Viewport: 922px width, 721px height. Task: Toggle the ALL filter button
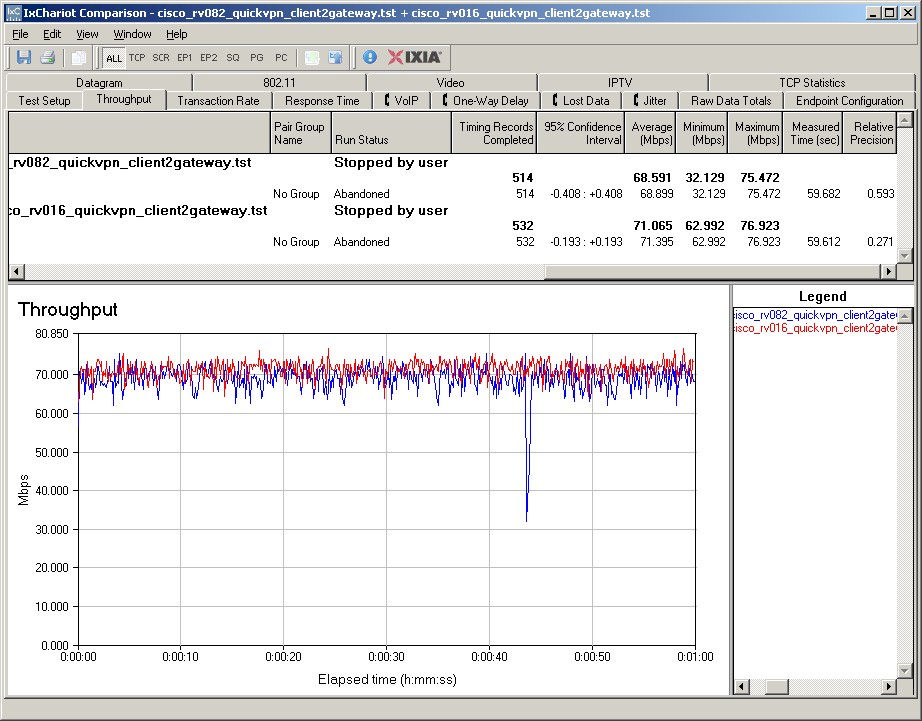point(113,58)
